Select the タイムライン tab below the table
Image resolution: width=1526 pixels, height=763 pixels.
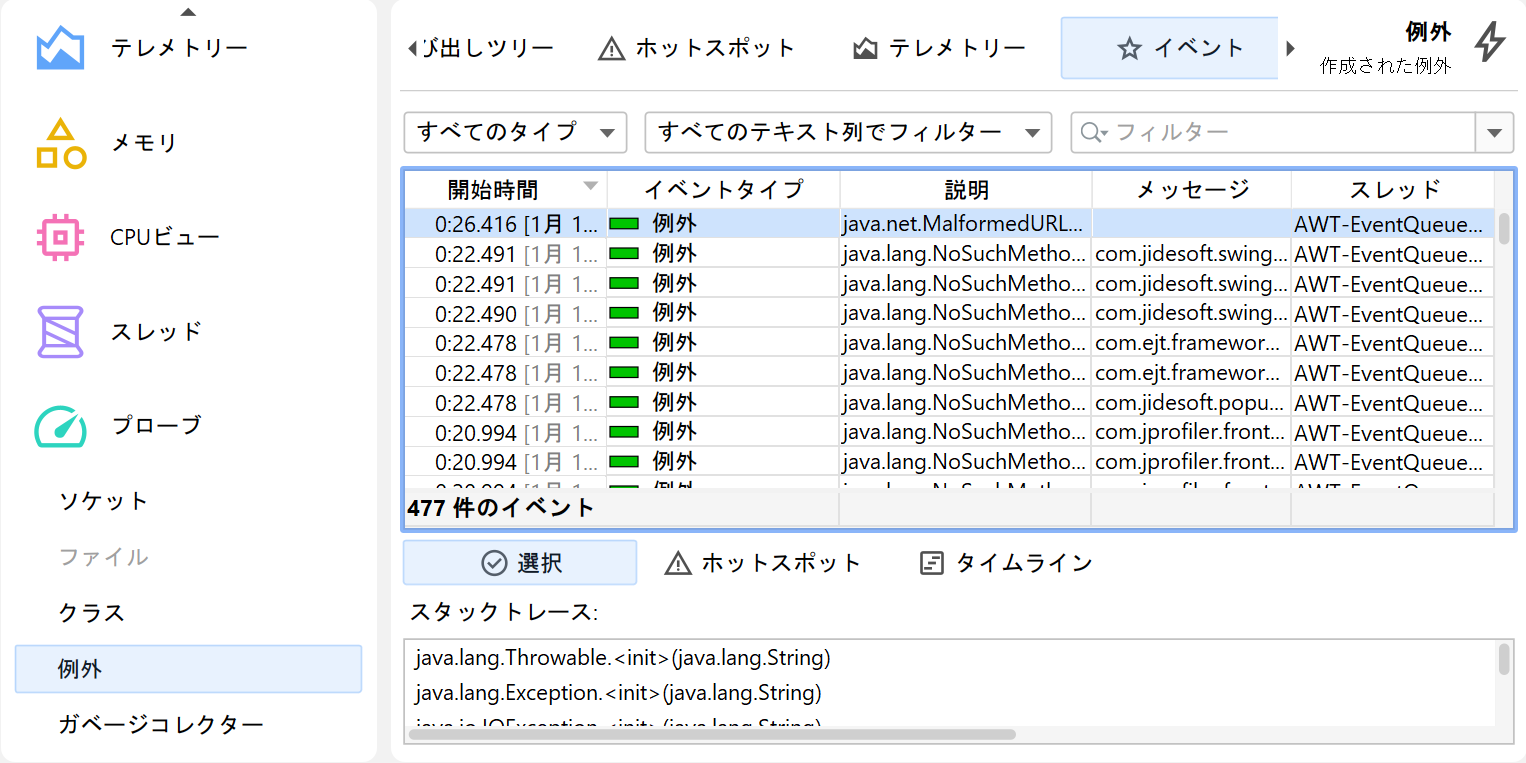[x=1006, y=563]
